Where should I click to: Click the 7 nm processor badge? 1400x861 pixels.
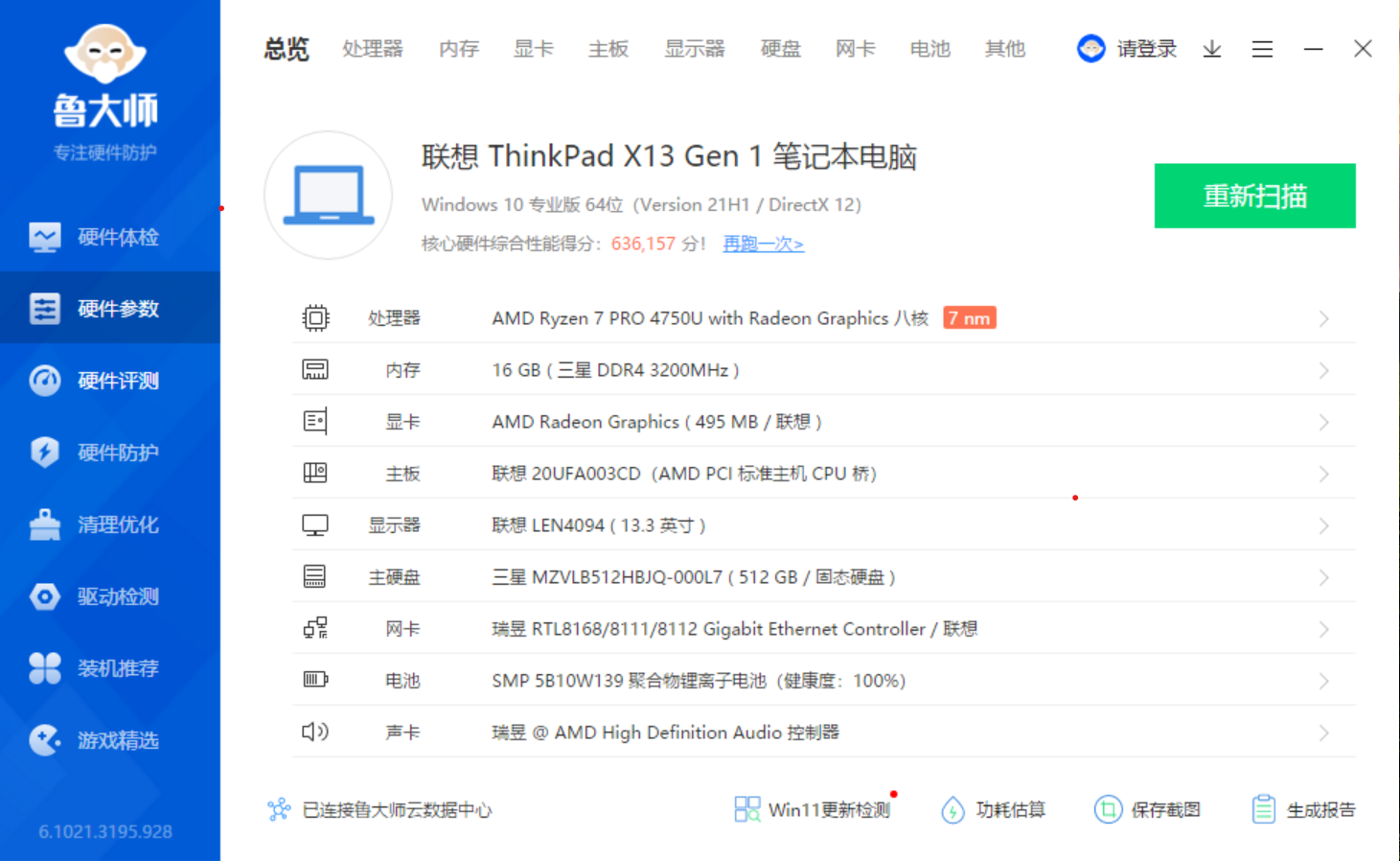(x=970, y=317)
